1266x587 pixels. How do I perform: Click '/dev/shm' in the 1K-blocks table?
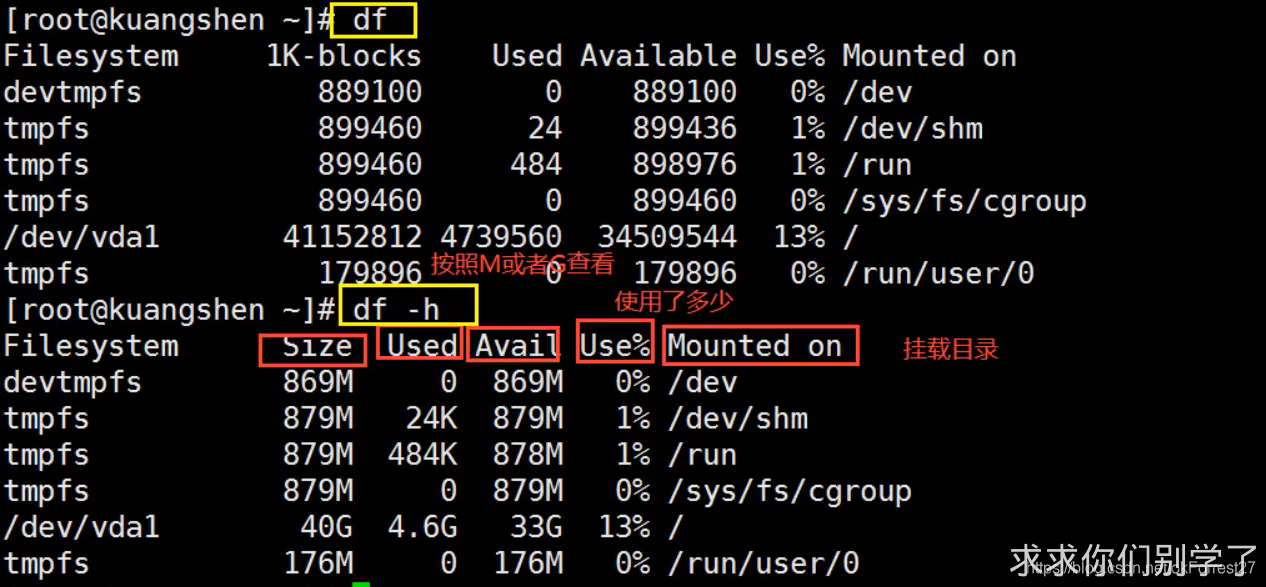(912, 129)
